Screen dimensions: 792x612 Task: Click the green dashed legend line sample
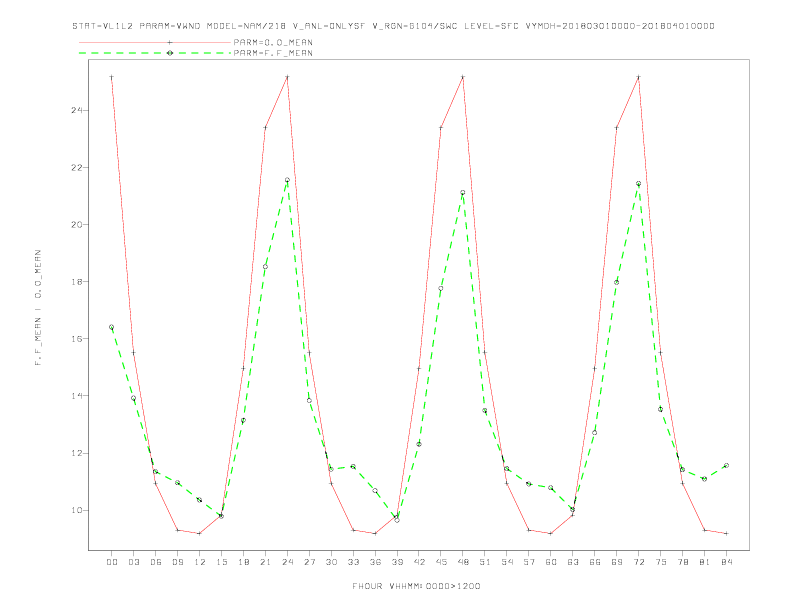pos(155,53)
